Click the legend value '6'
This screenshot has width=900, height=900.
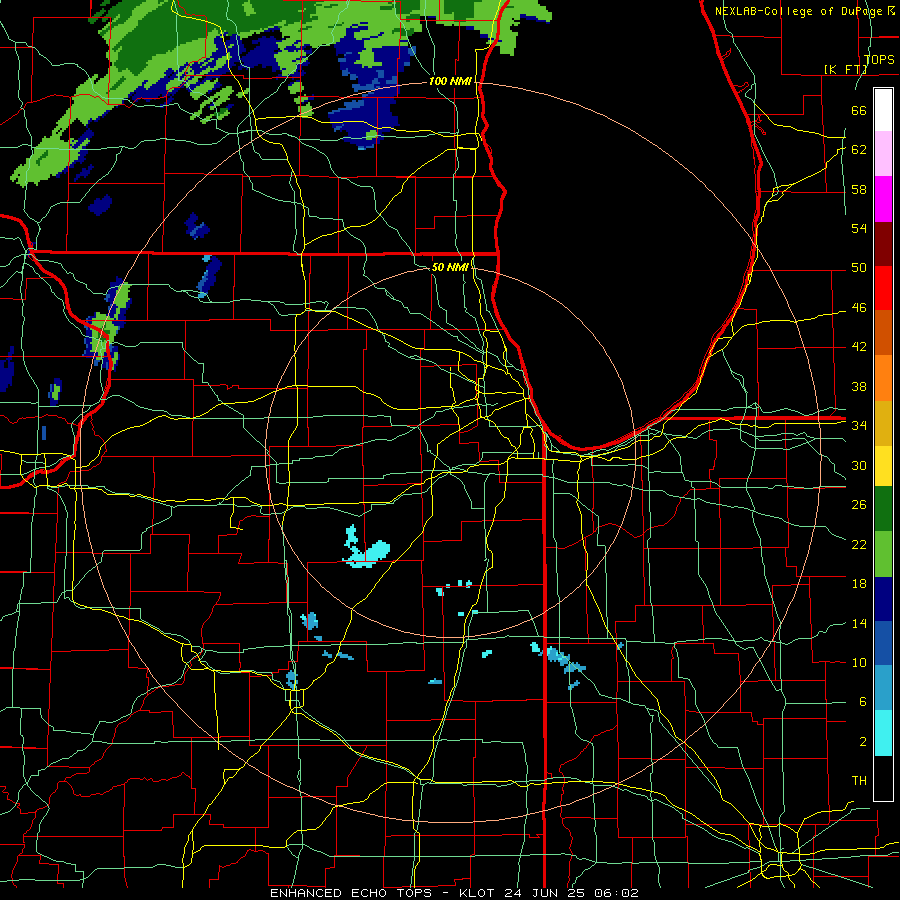[862, 702]
